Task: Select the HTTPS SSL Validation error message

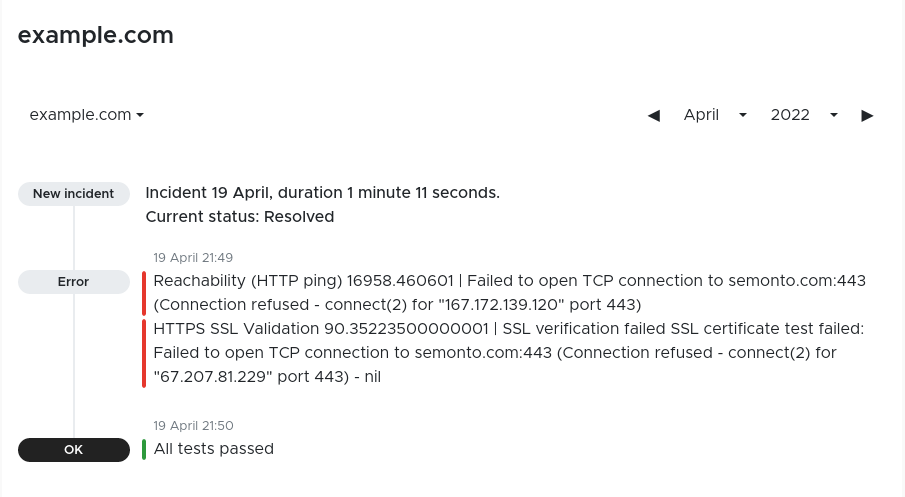Action: pyautogui.click(x=508, y=353)
